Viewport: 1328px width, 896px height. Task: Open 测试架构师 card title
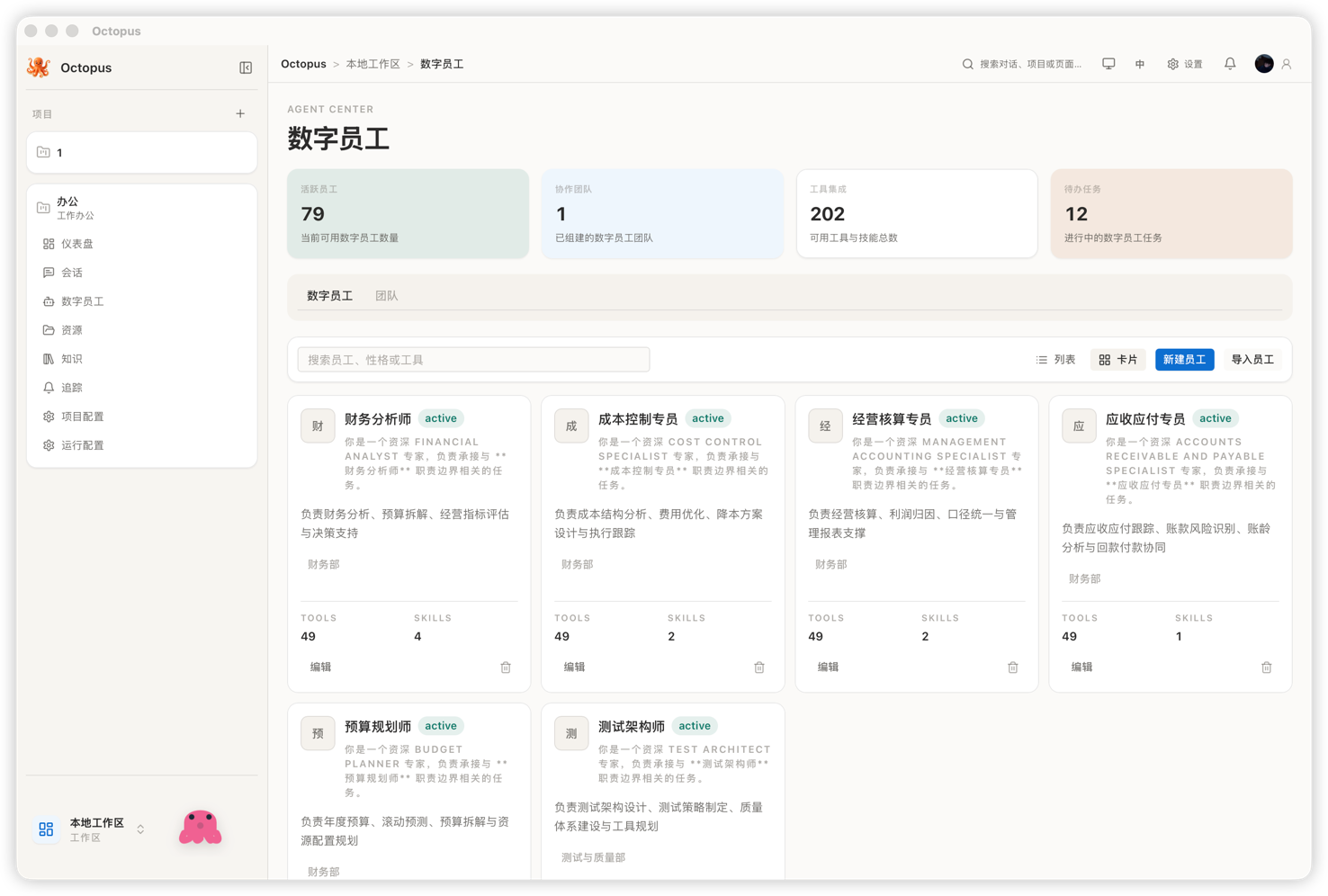[632, 727]
